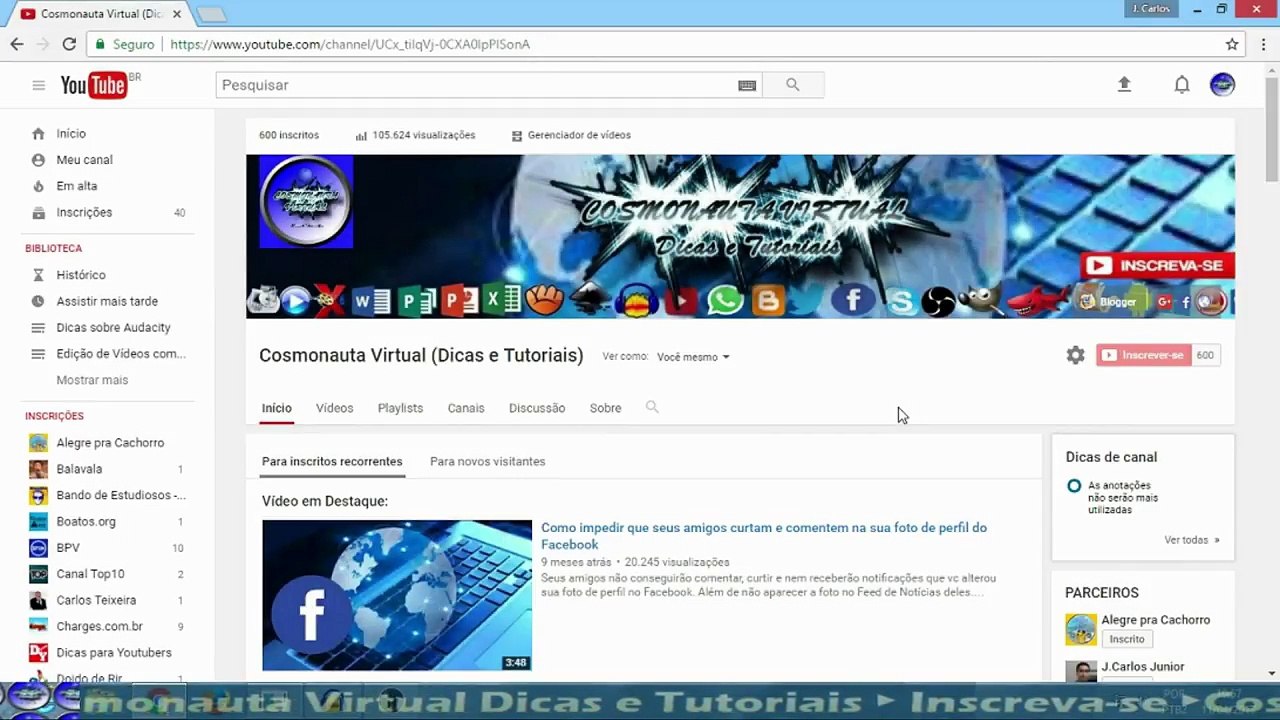The height and width of the screenshot is (720, 1280).
Task: Click the INSCREVA-SE banner button
Action: 1157,266
